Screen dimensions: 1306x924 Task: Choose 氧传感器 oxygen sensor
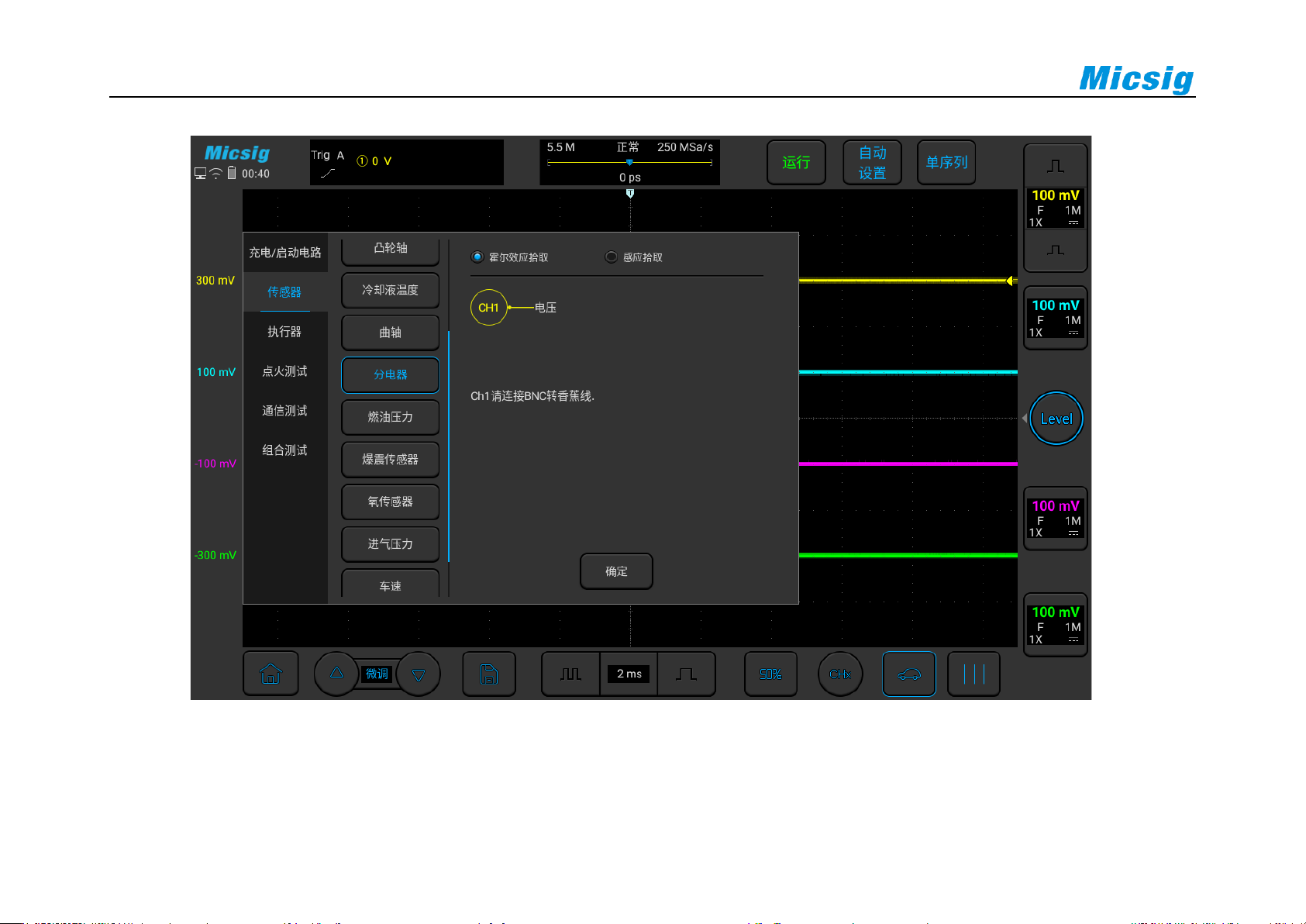coord(390,502)
